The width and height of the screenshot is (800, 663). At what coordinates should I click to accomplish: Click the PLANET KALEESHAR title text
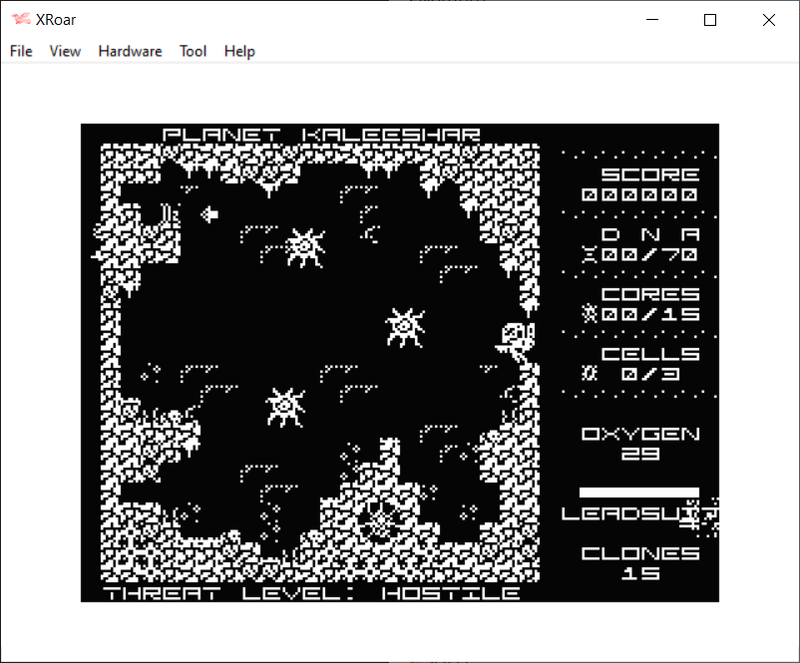click(321, 135)
